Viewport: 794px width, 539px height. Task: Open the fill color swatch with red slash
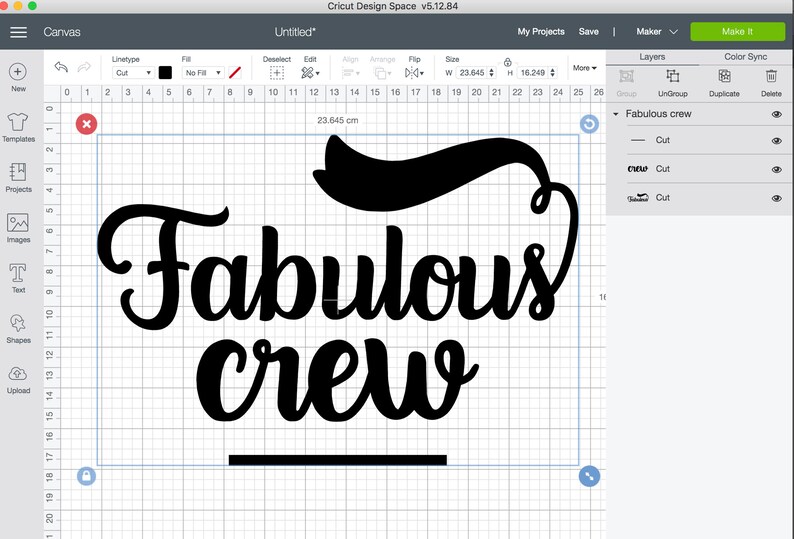pos(235,73)
